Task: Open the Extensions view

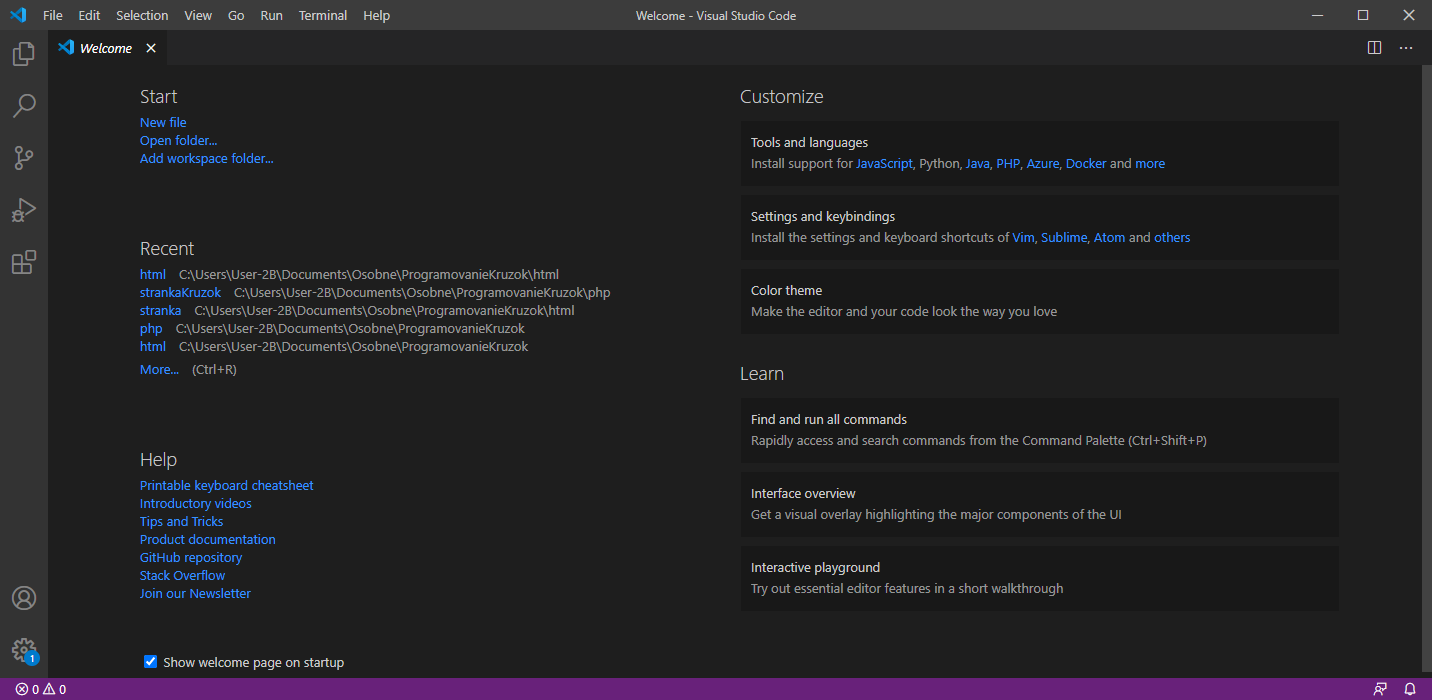Action: point(24,262)
